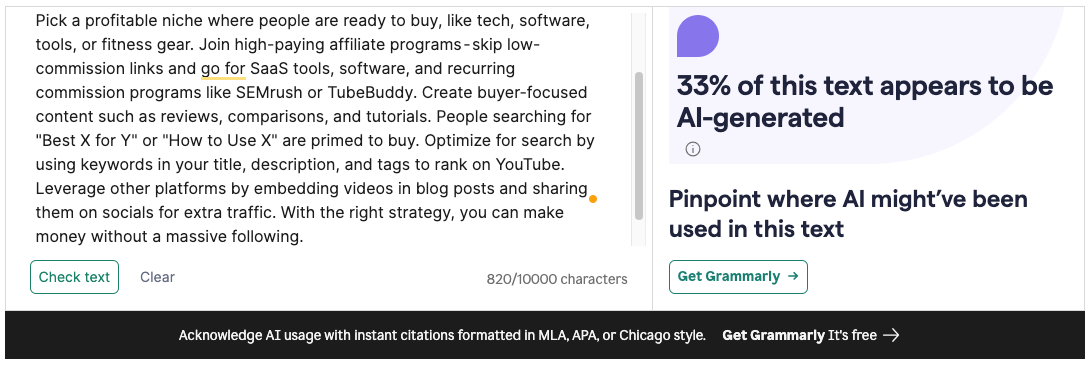
Task: Click the "Acknowledge AI usage" banner text
Action: (x=442, y=335)
